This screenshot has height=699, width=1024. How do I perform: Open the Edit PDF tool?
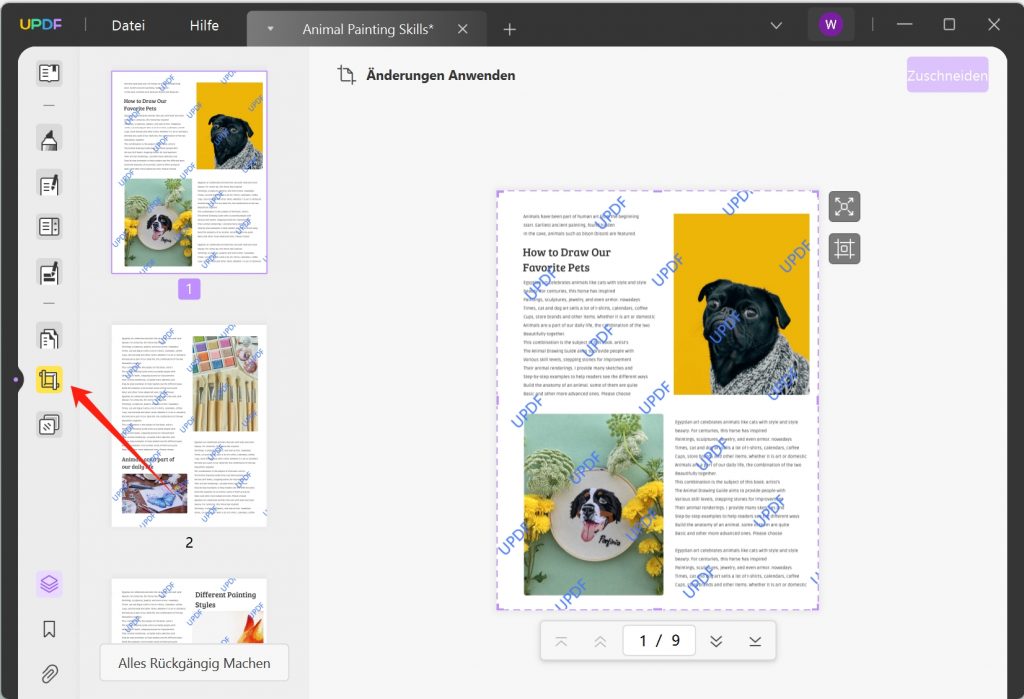(x=49, y=184)
